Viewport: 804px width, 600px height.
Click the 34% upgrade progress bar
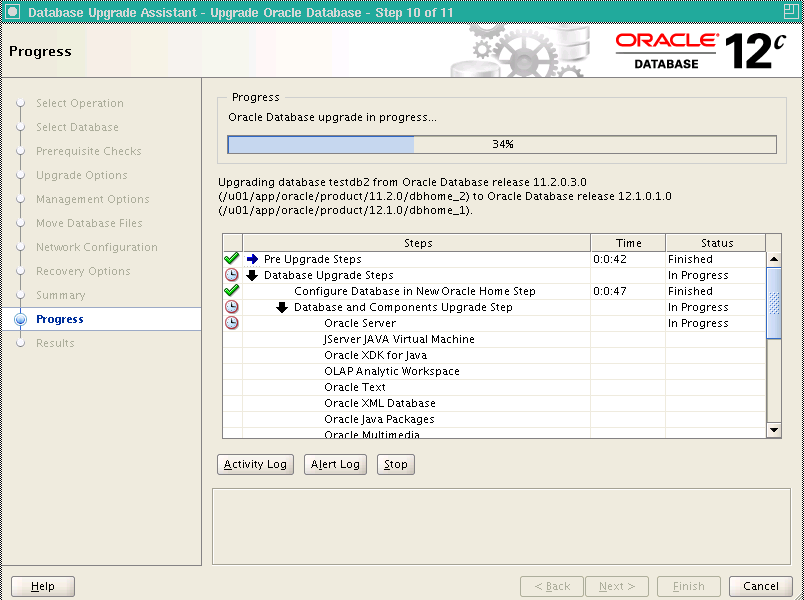[x=502, y=144]
